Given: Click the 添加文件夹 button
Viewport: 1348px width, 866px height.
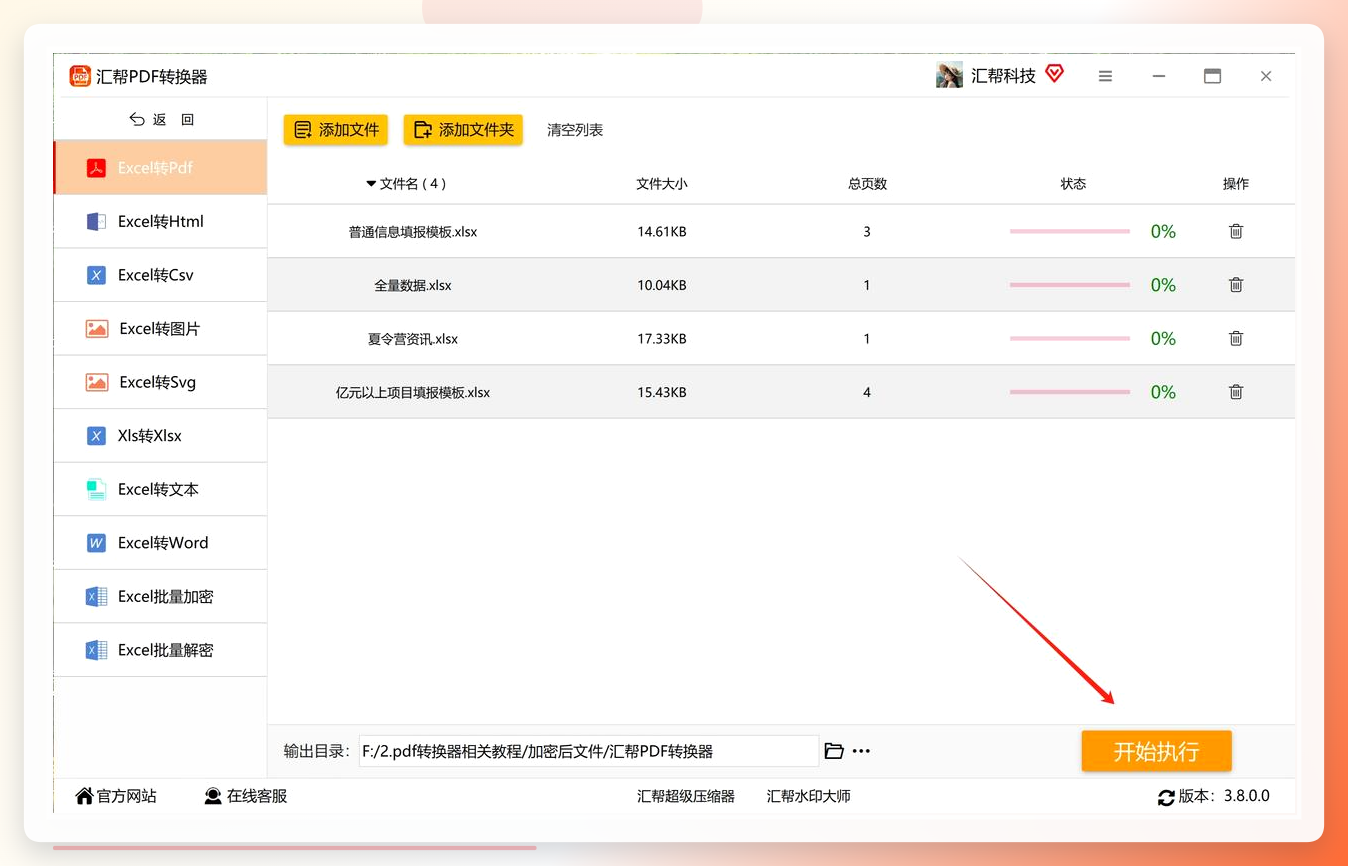Looking at the screenshot, I should click(x=463, y=130).
